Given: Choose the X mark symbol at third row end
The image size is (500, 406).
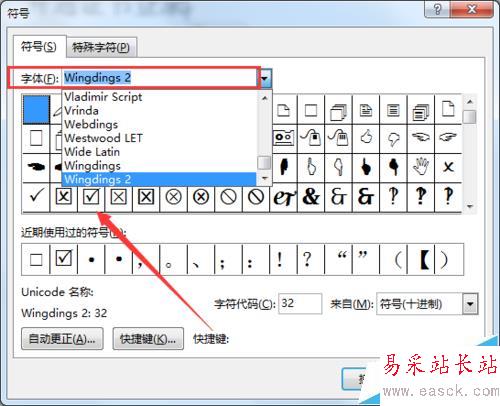Looking at the screenshot, I should (448, 167).
